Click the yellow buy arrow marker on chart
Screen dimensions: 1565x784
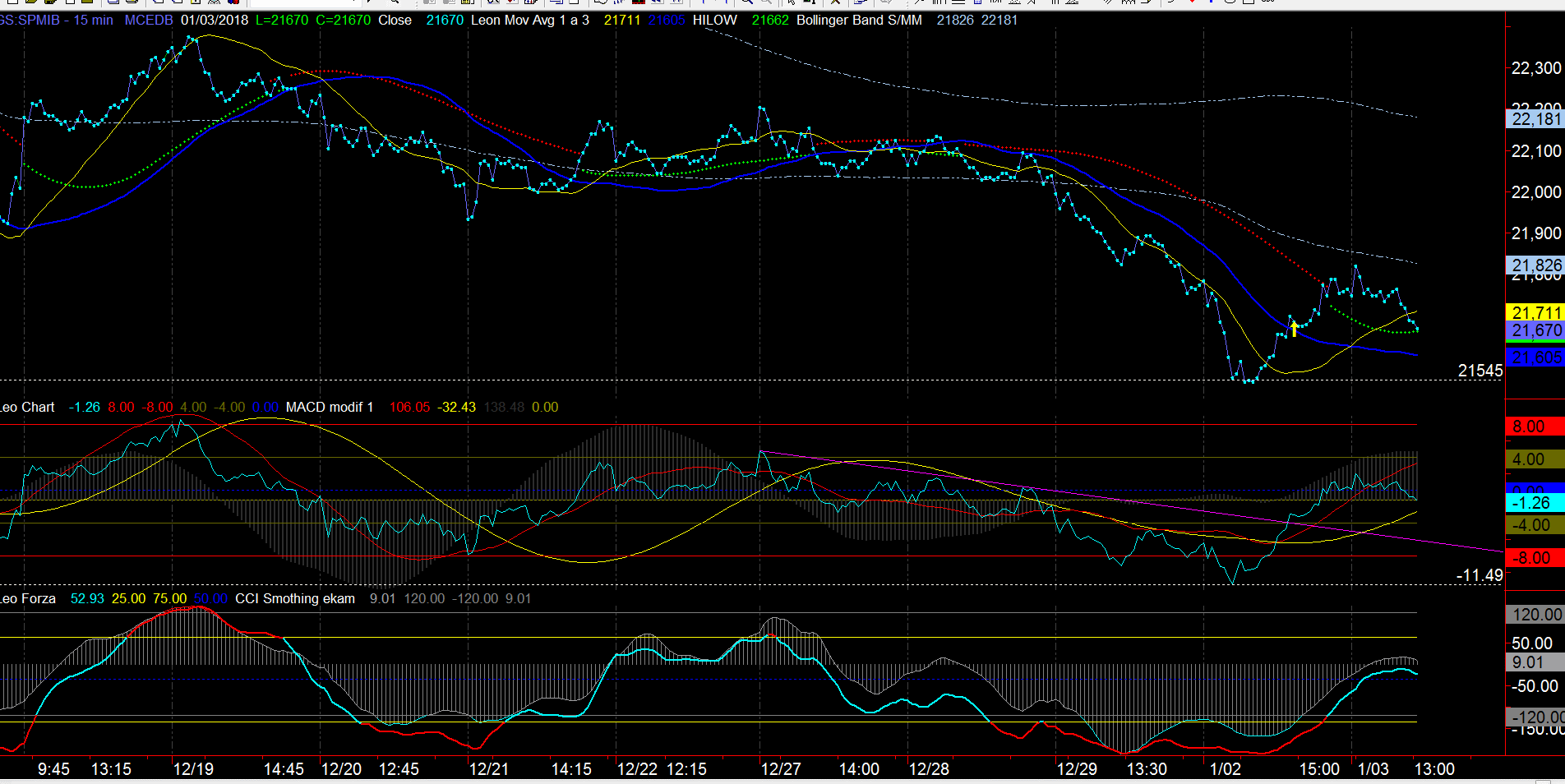(x=1294, y=329)
